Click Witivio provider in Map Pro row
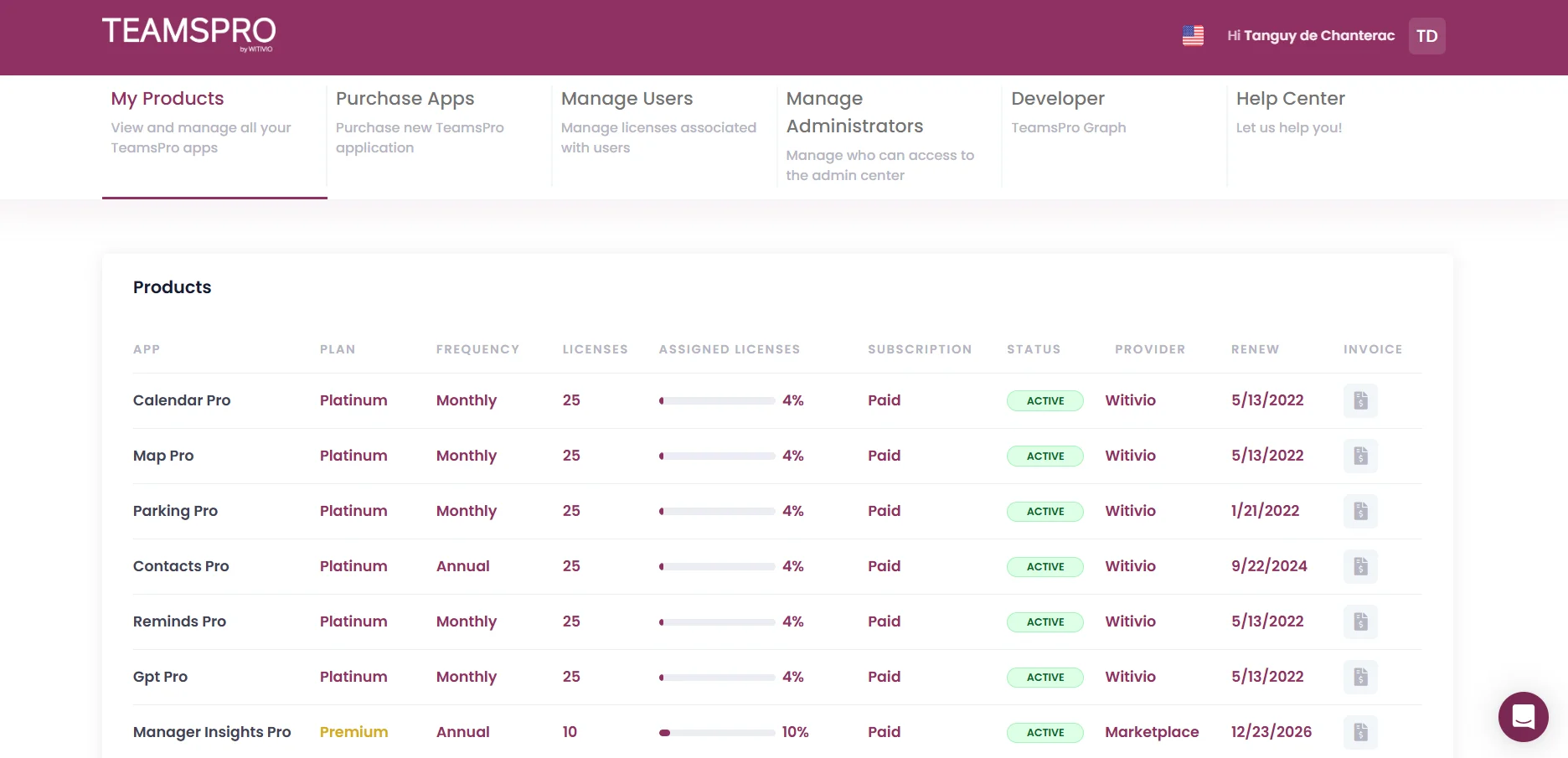Viewport: 1568px width, 758px height. coord(1130,456)
